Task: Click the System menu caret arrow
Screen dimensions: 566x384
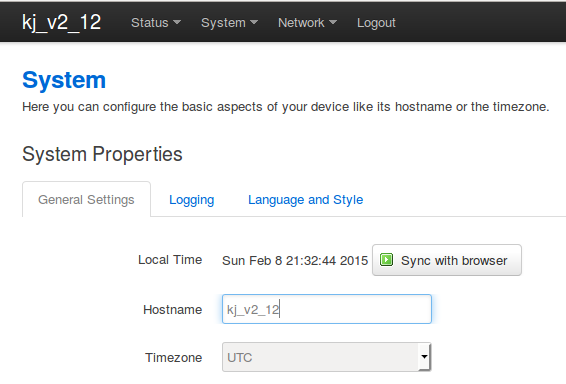Action: coord(254,22)
